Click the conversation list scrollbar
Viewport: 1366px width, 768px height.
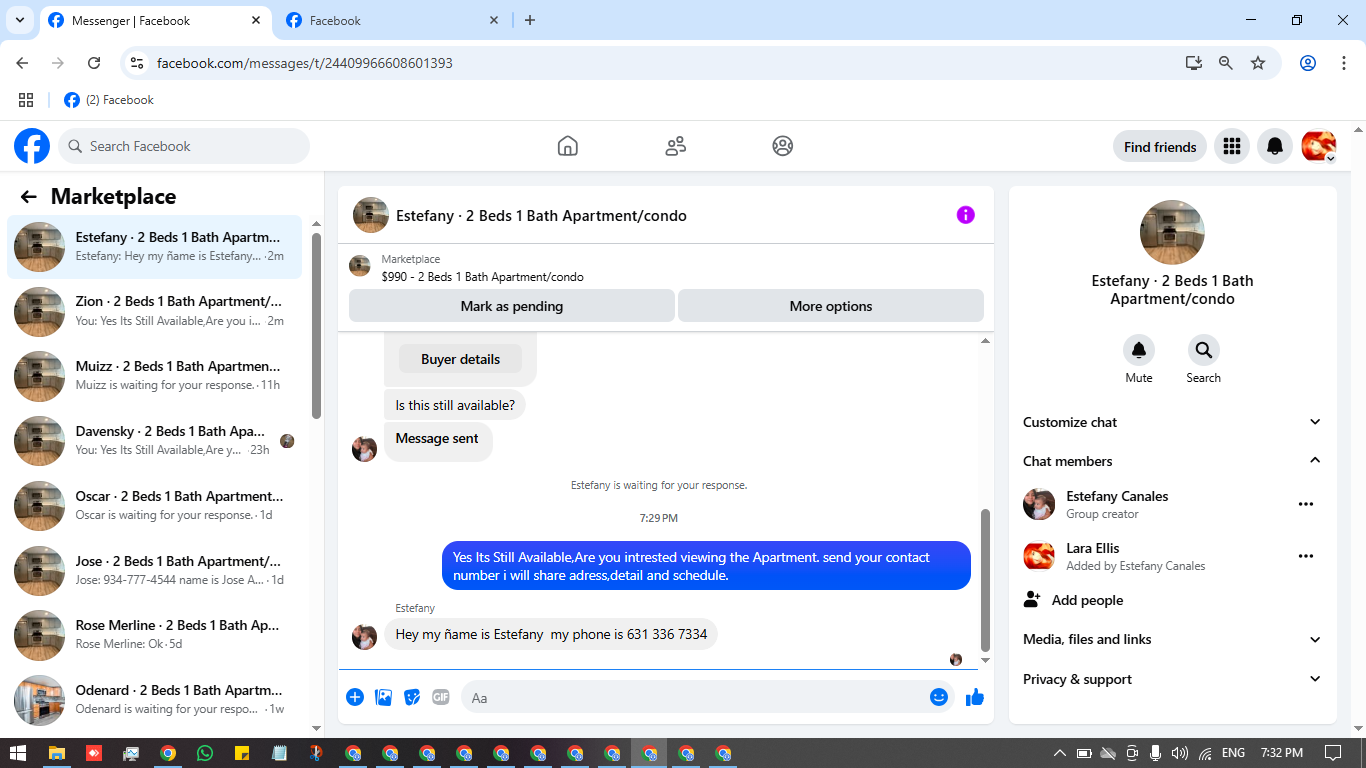[x=317, y=326]
